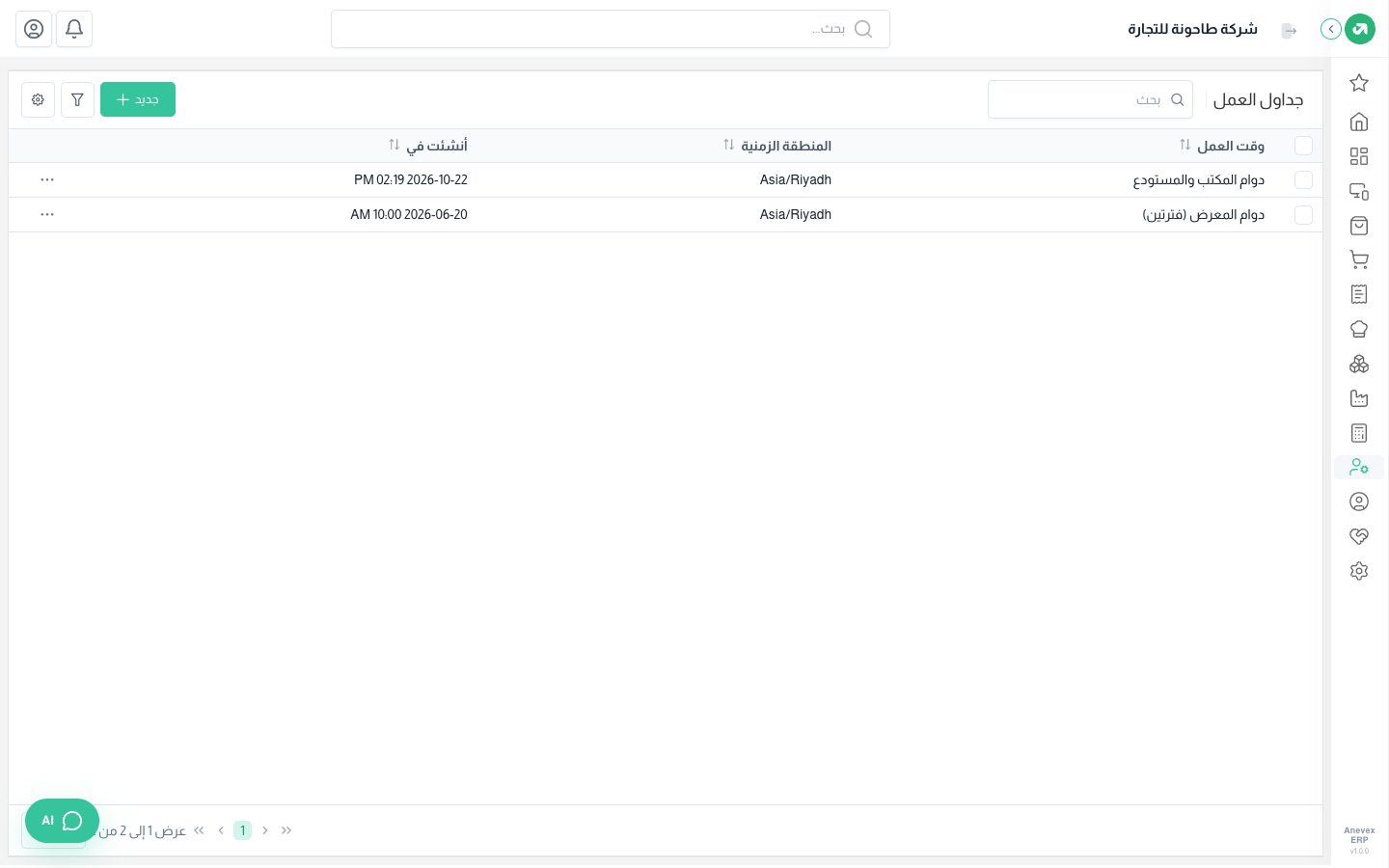1389x868 pixels.
Task: Select page 1 in pagination
Action: pos(242,830)
